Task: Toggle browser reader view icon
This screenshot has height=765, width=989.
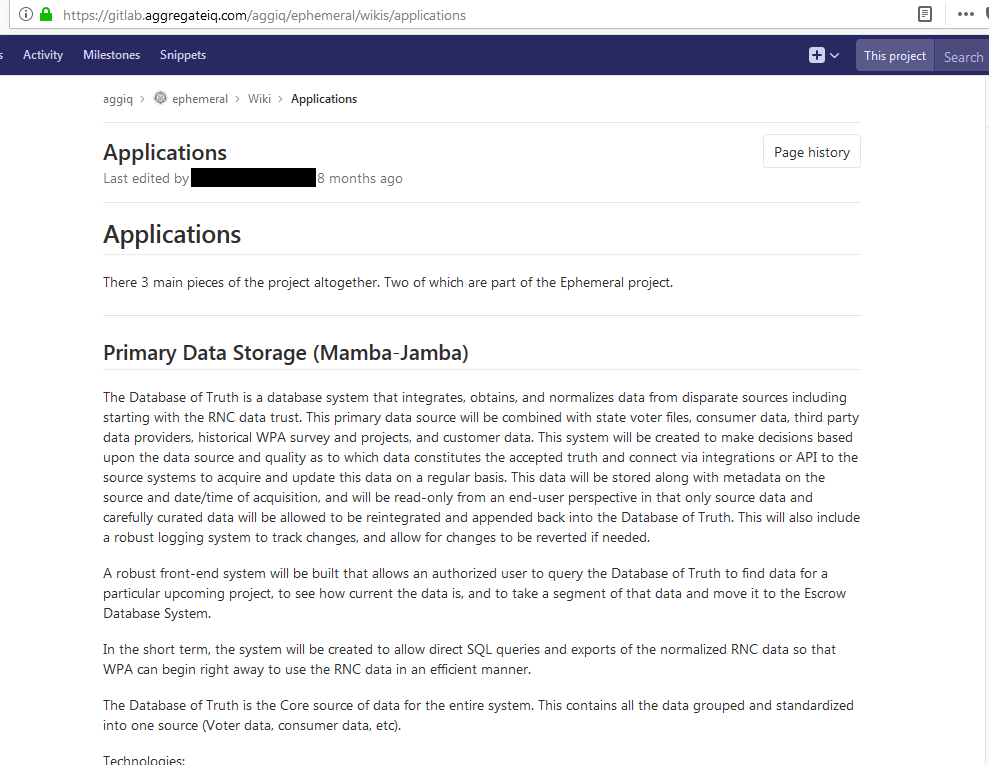Action: coord(925,15)
